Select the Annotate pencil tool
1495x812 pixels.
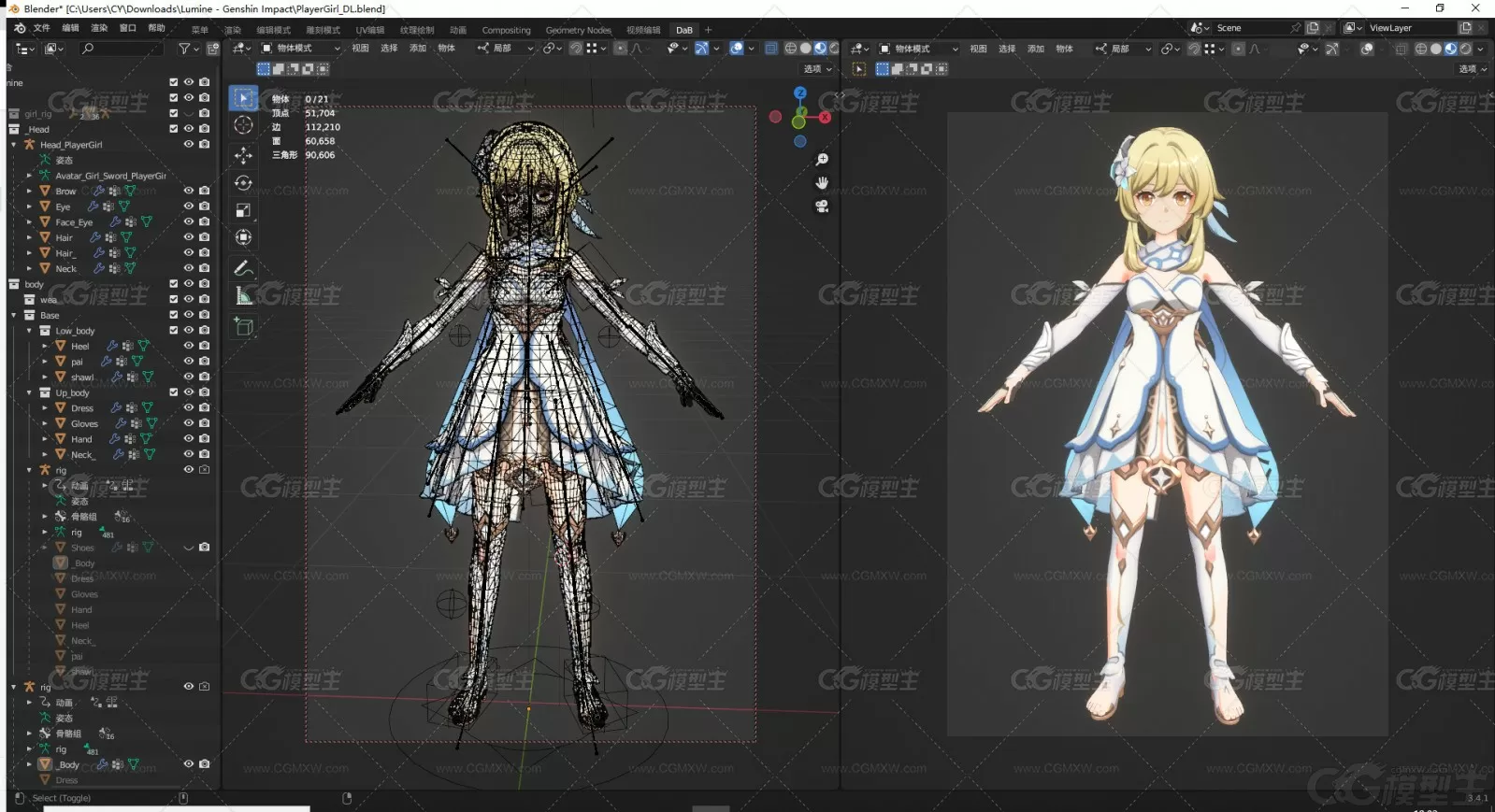point(243,268)
